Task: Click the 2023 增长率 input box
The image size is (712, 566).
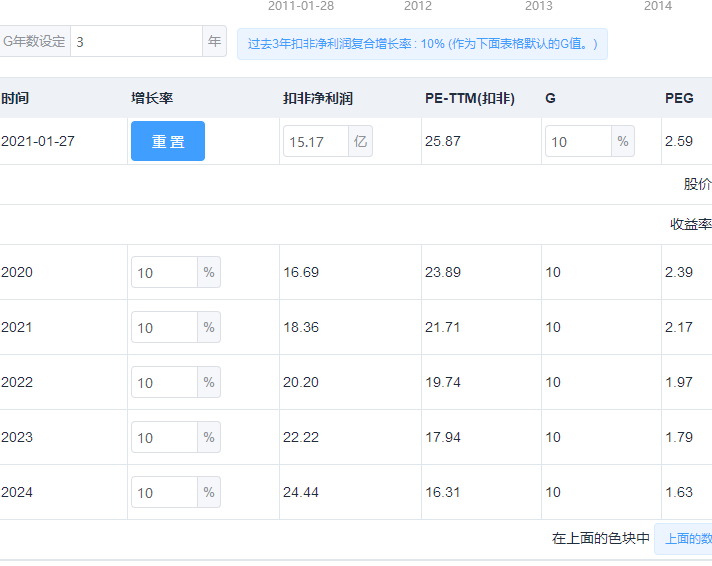Action: [164, 438]
